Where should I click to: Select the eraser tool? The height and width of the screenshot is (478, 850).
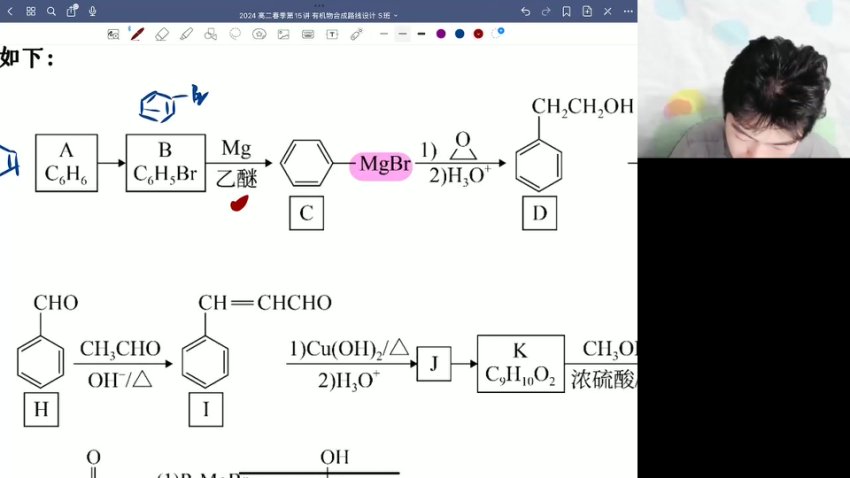point(162,33)
